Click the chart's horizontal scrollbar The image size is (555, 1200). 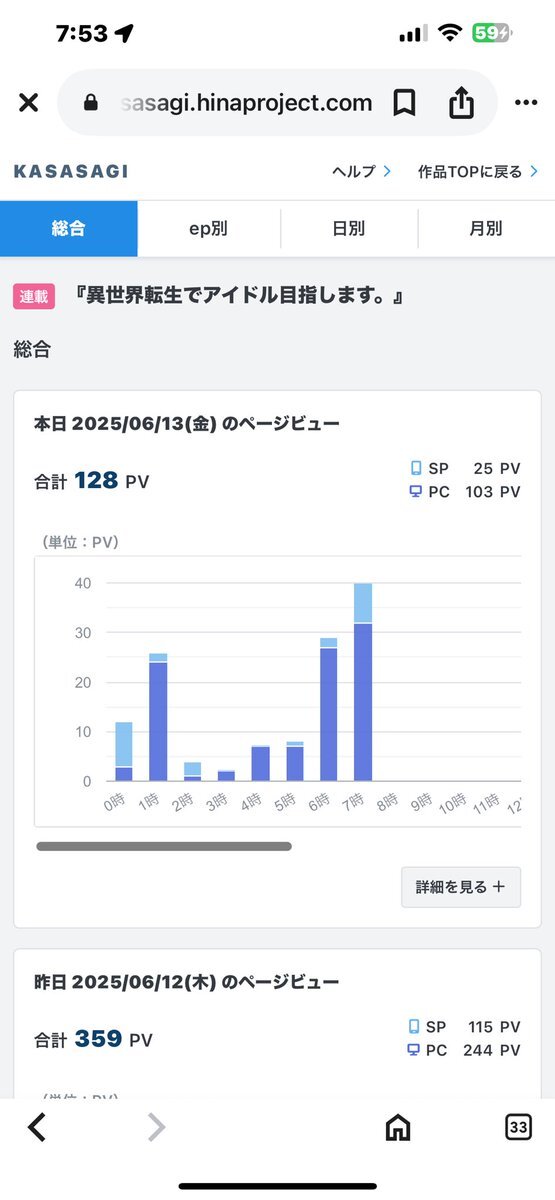pos(164,847)
